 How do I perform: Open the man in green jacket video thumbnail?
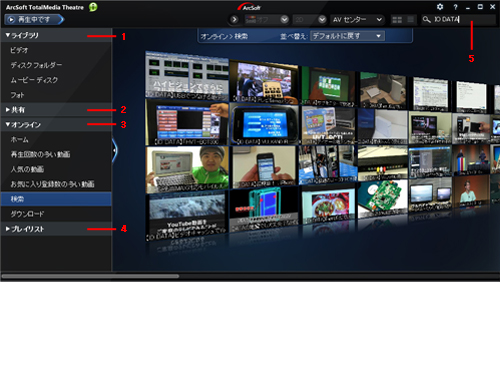coord(187,169)
